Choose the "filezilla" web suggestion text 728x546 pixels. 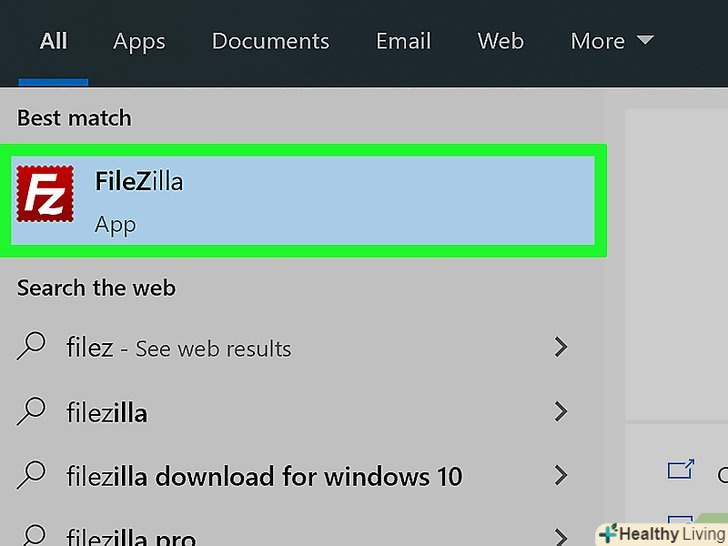click(107, 412)
